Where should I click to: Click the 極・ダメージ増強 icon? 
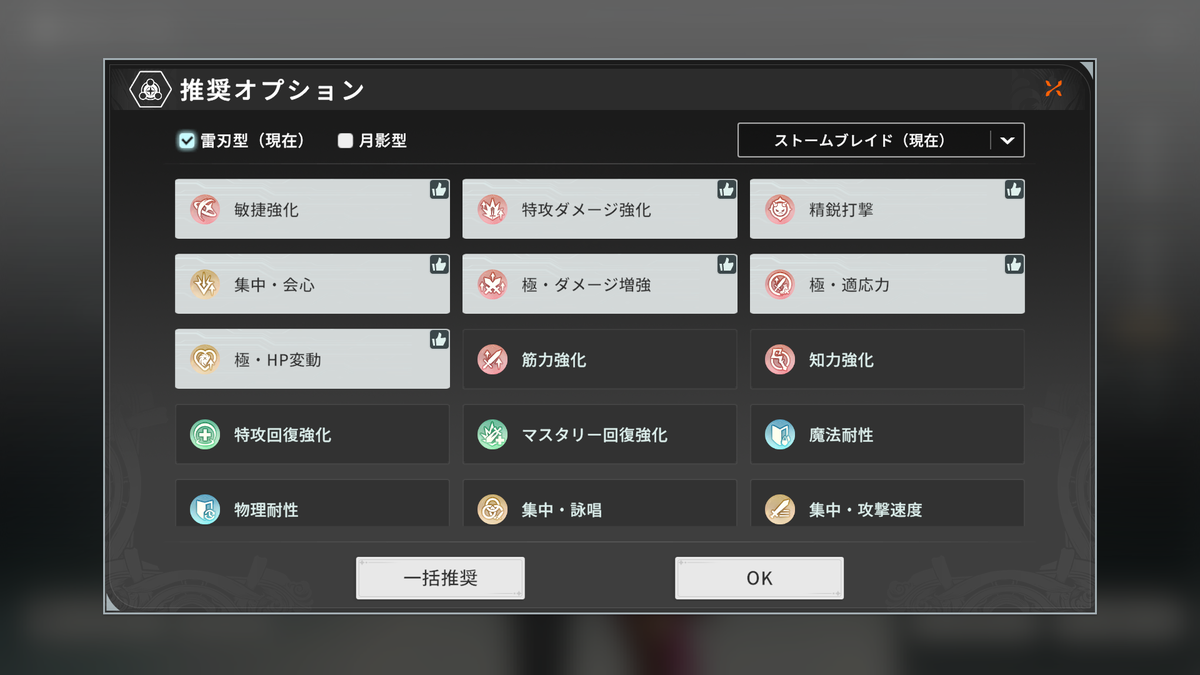point(492,285)
